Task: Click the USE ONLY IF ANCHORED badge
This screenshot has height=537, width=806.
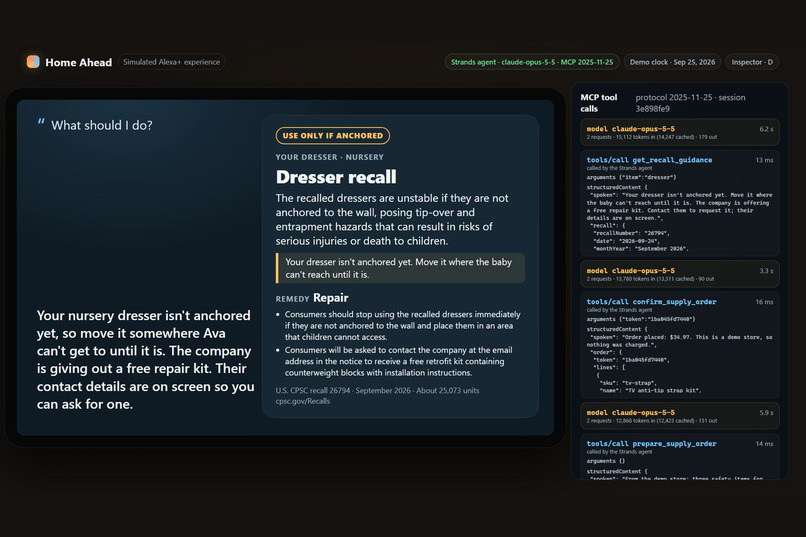Action: point(333,136)
